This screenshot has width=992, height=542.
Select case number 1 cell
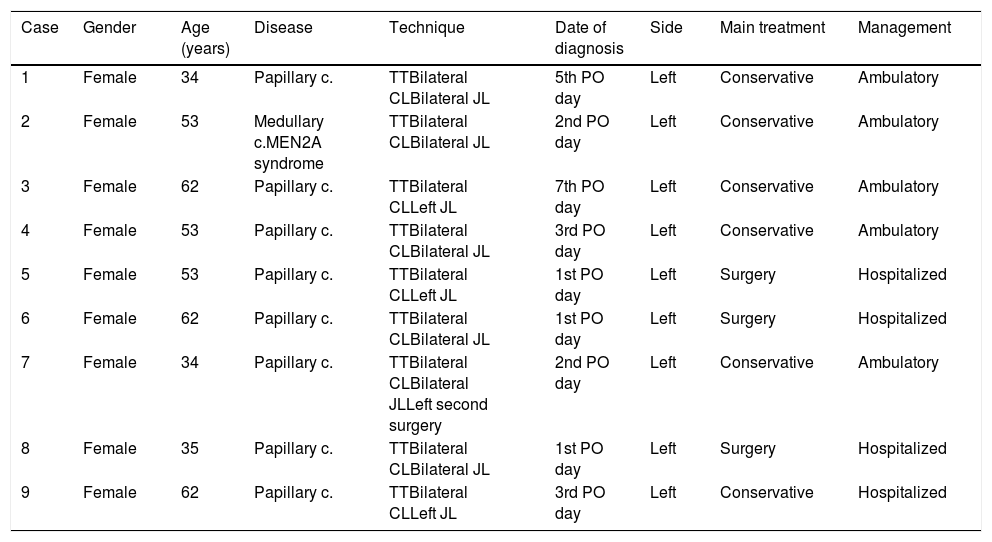click(25, 77)
